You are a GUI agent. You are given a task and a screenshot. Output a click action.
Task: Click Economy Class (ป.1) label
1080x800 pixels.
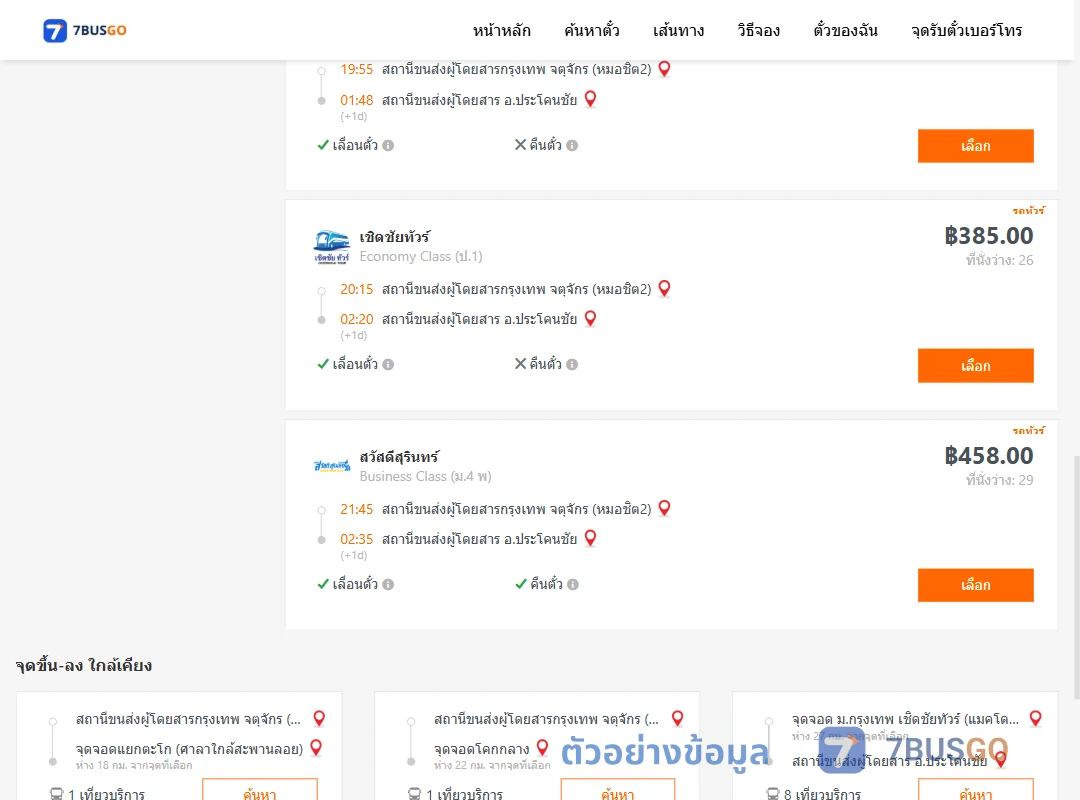[421, 256]
